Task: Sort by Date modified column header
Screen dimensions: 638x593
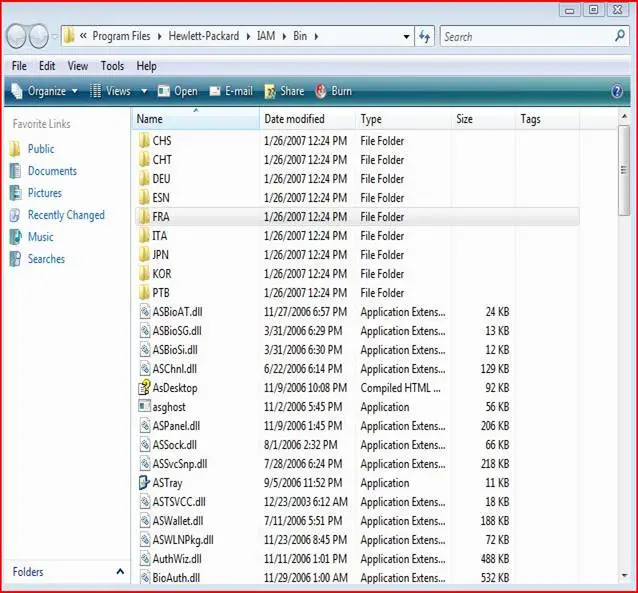Action: point(294,119)
